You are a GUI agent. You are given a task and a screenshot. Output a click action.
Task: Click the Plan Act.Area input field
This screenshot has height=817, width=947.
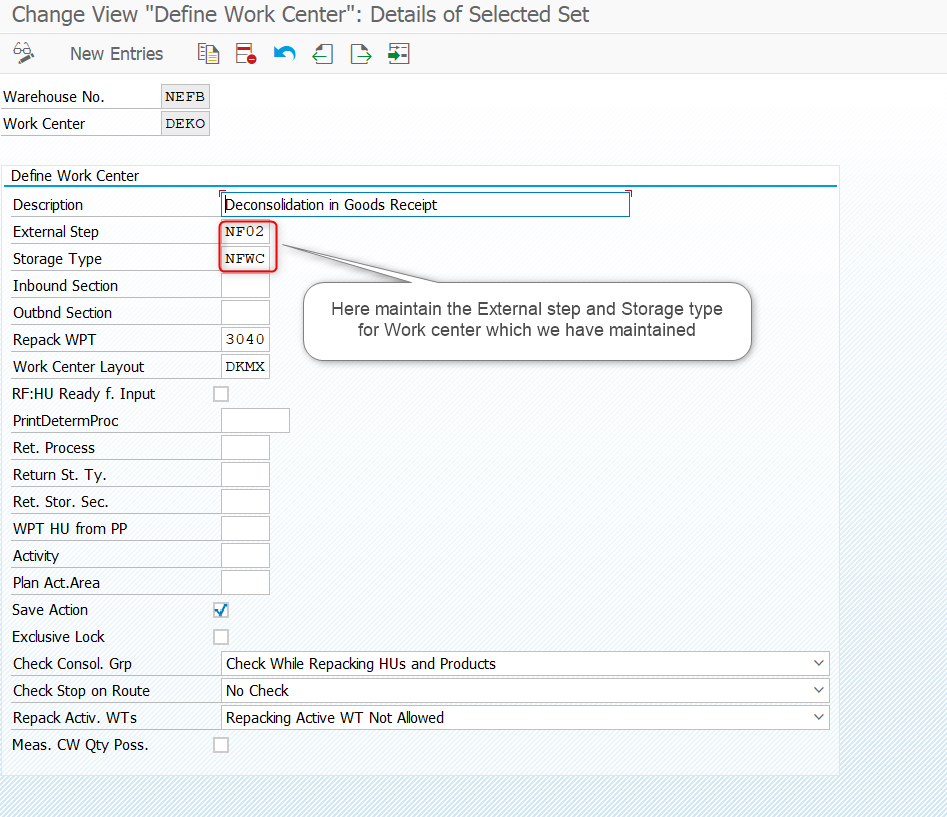coord(245,583)
